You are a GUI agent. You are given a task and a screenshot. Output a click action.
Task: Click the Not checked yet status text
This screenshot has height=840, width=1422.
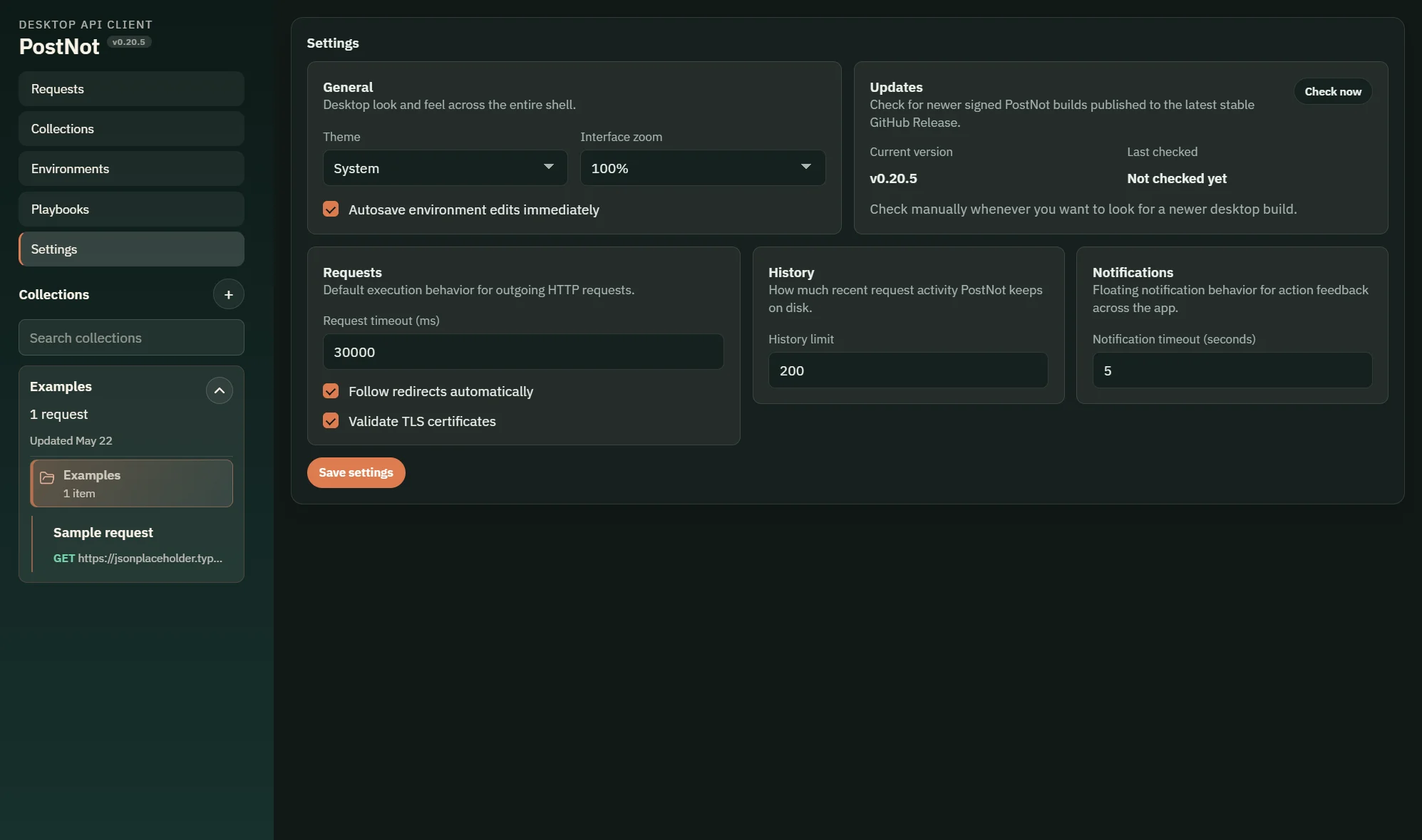pos(1176,179)
